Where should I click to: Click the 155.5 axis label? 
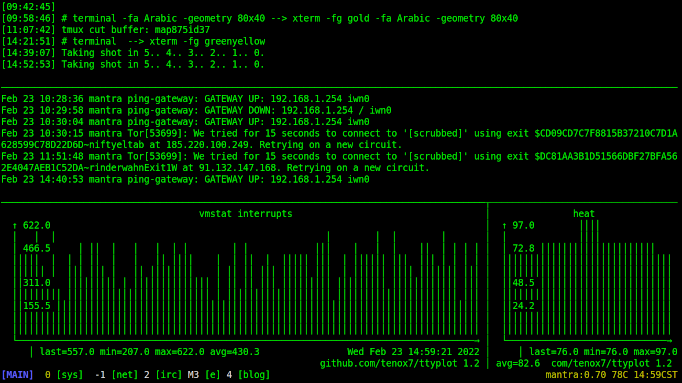tap(37, 306)
